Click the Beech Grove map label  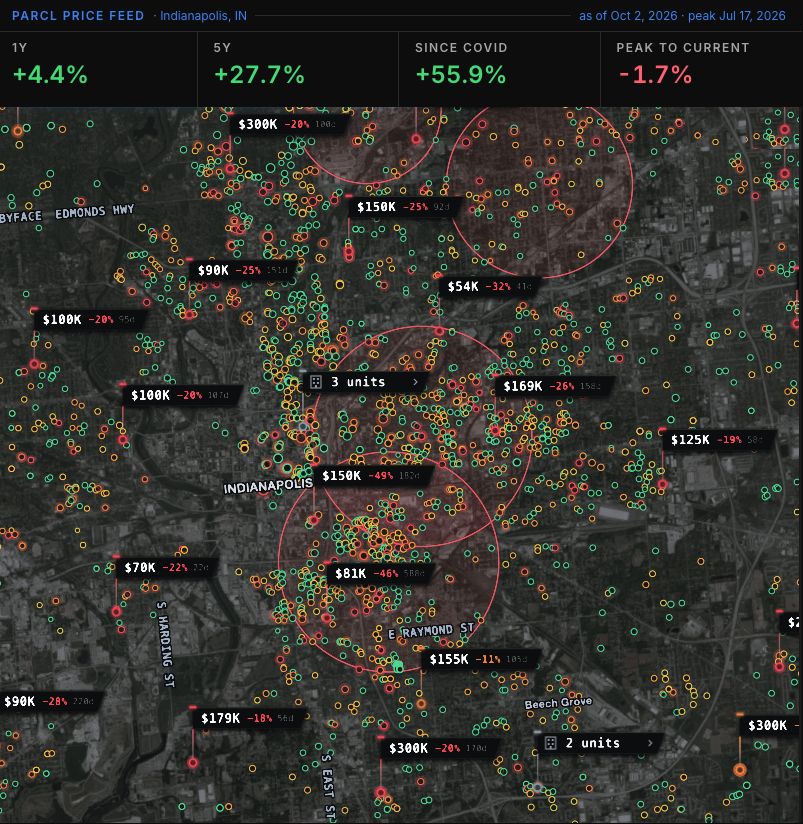pos(559,703)
